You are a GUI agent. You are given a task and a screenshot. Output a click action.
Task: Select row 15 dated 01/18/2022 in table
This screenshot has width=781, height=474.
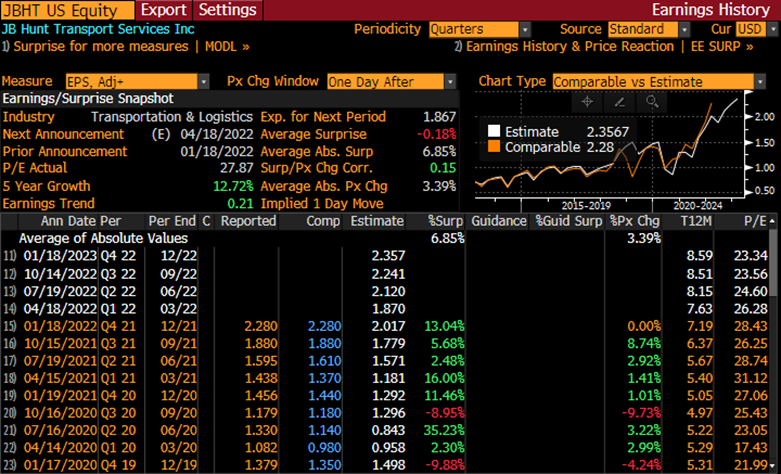pyautogui.click(x=385, y=326)
